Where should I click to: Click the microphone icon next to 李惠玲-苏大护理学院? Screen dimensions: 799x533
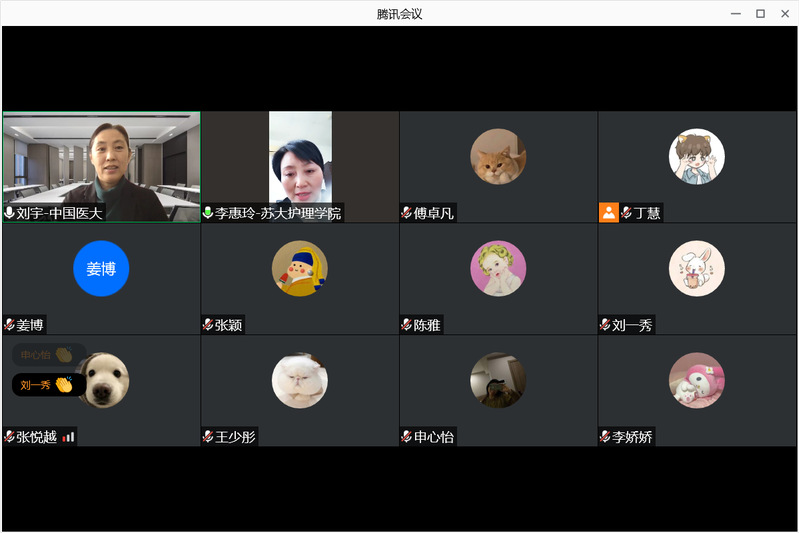click(208, 213)
